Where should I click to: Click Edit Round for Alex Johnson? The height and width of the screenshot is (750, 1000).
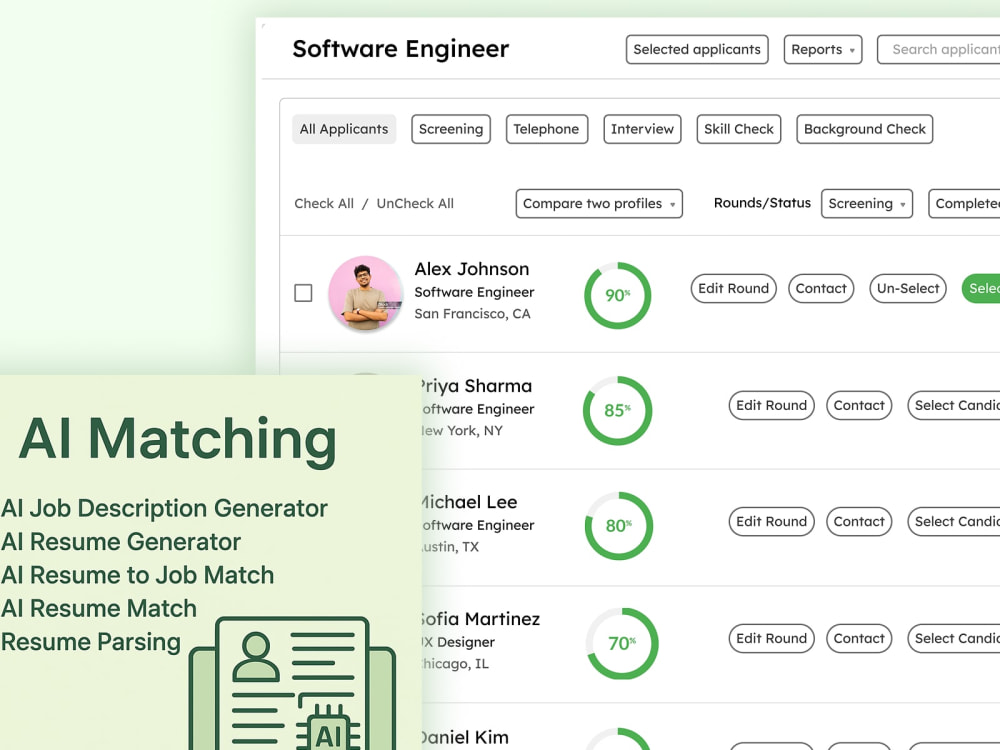coord(733,288)
